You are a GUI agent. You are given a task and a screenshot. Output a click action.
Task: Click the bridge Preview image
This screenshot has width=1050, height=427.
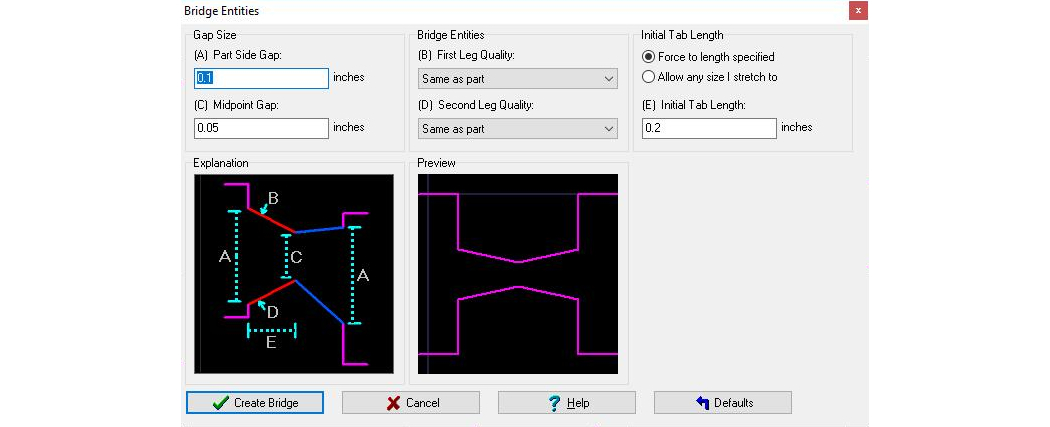pos(517,274)
